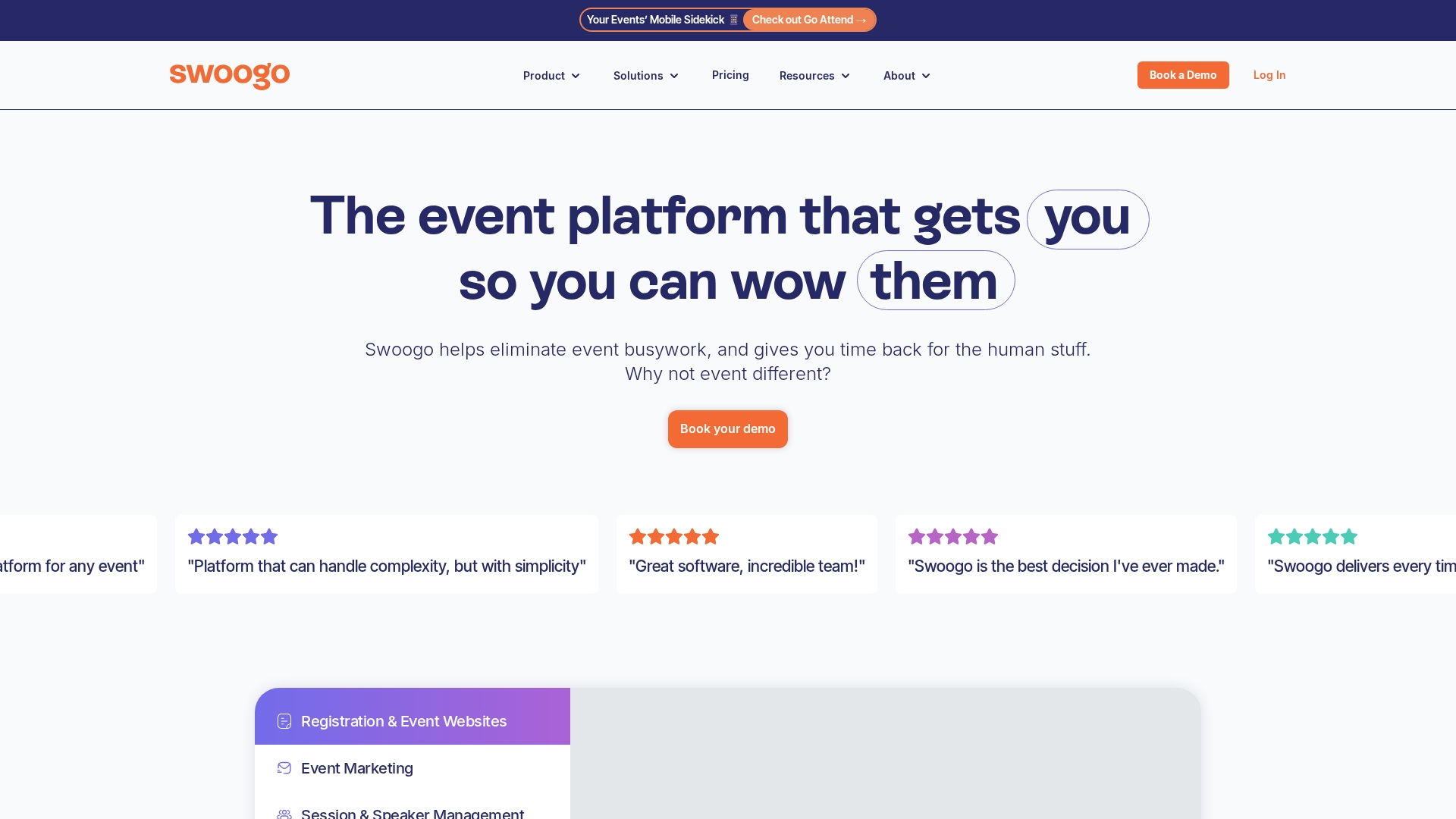The image size is (1456, 819).
Task: Click the orange five-star rating
Action: pyautogui.click(x=673, y=537)
